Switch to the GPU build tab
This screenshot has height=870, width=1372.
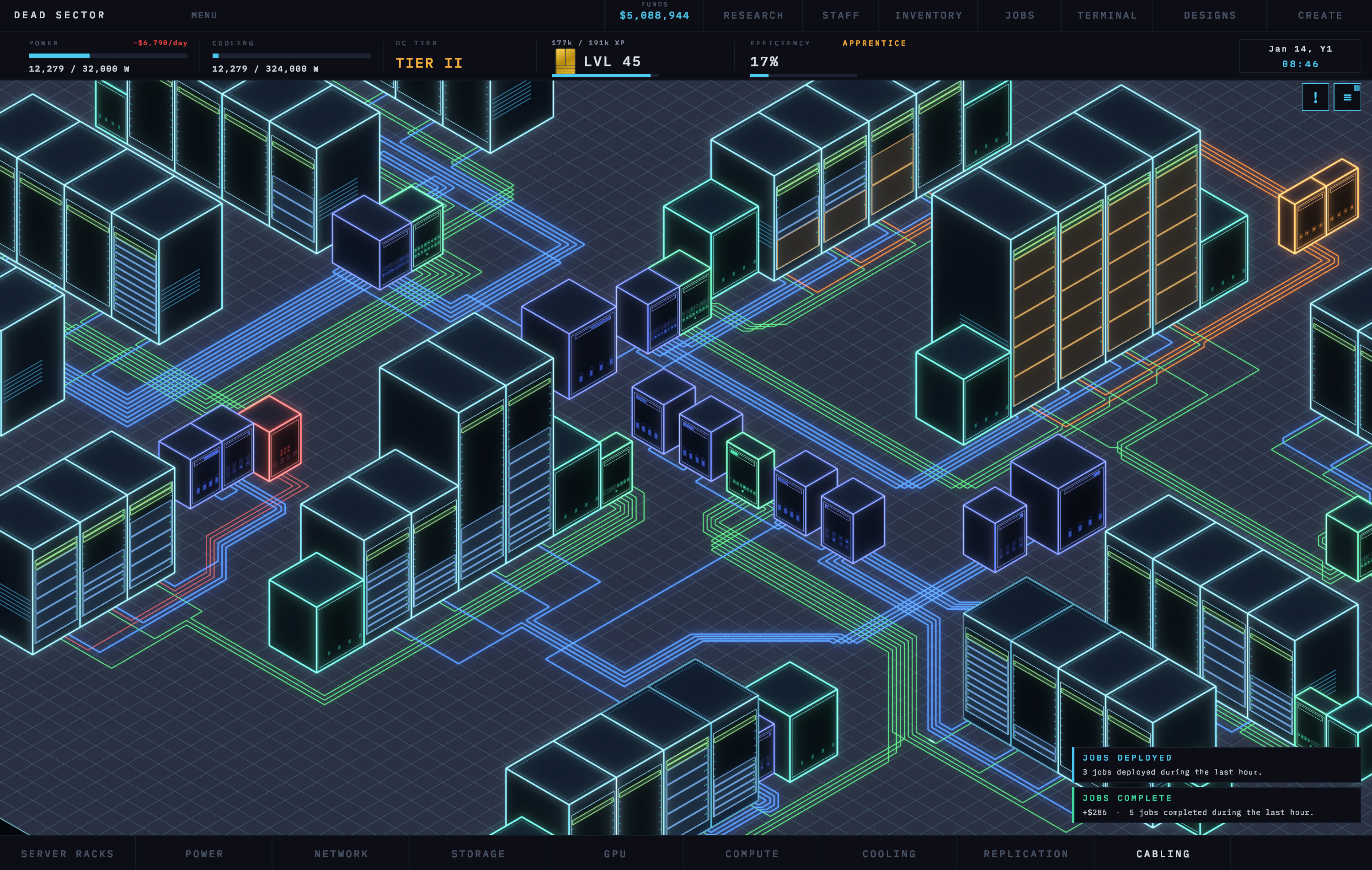coord(615,854)
